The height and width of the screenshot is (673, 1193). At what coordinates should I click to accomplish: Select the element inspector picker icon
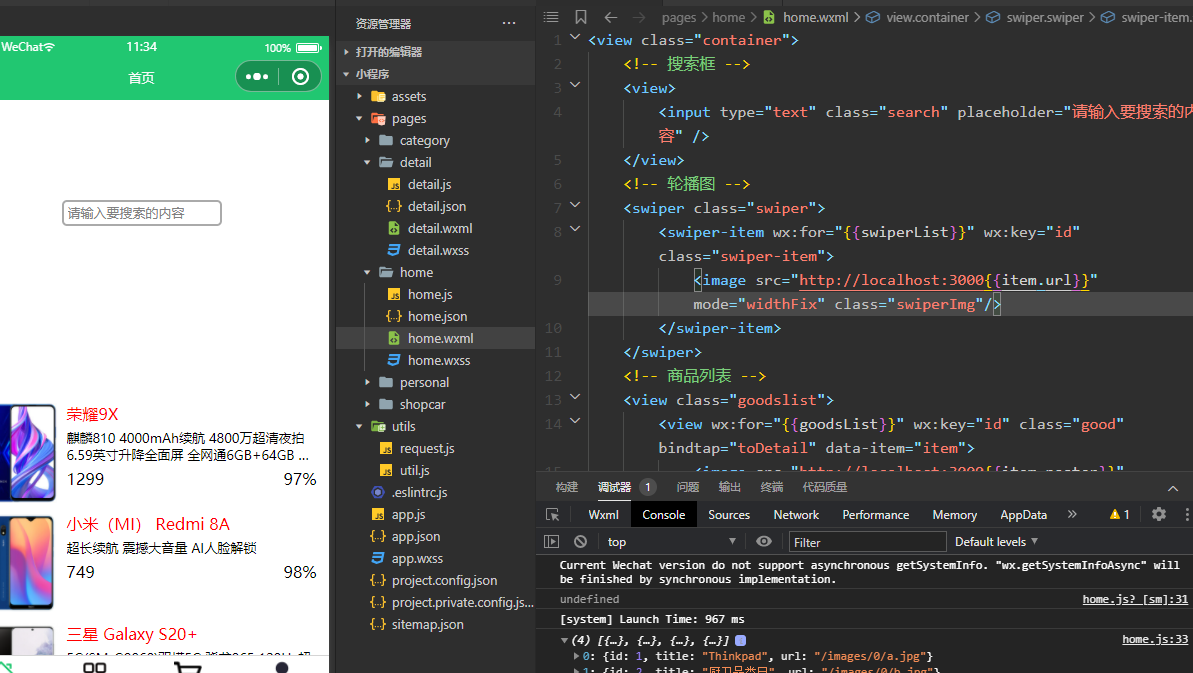[553, 515]
